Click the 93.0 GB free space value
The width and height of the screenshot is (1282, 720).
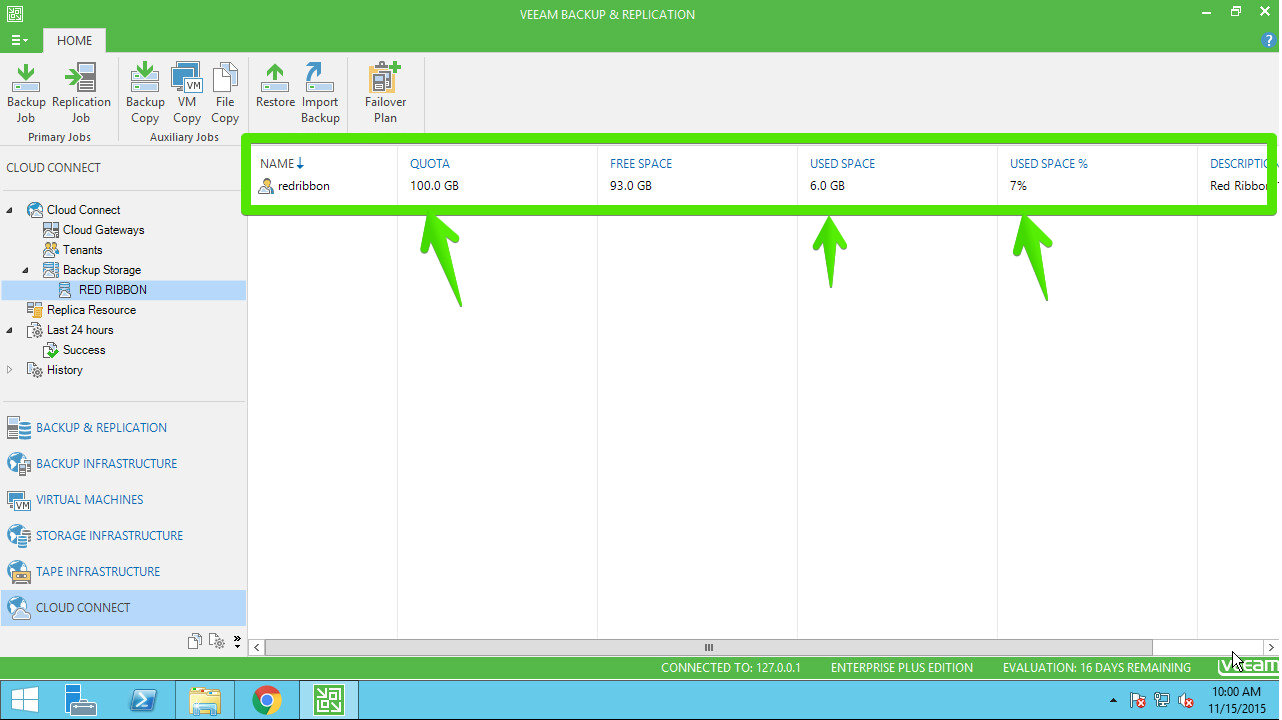(631, 186)
